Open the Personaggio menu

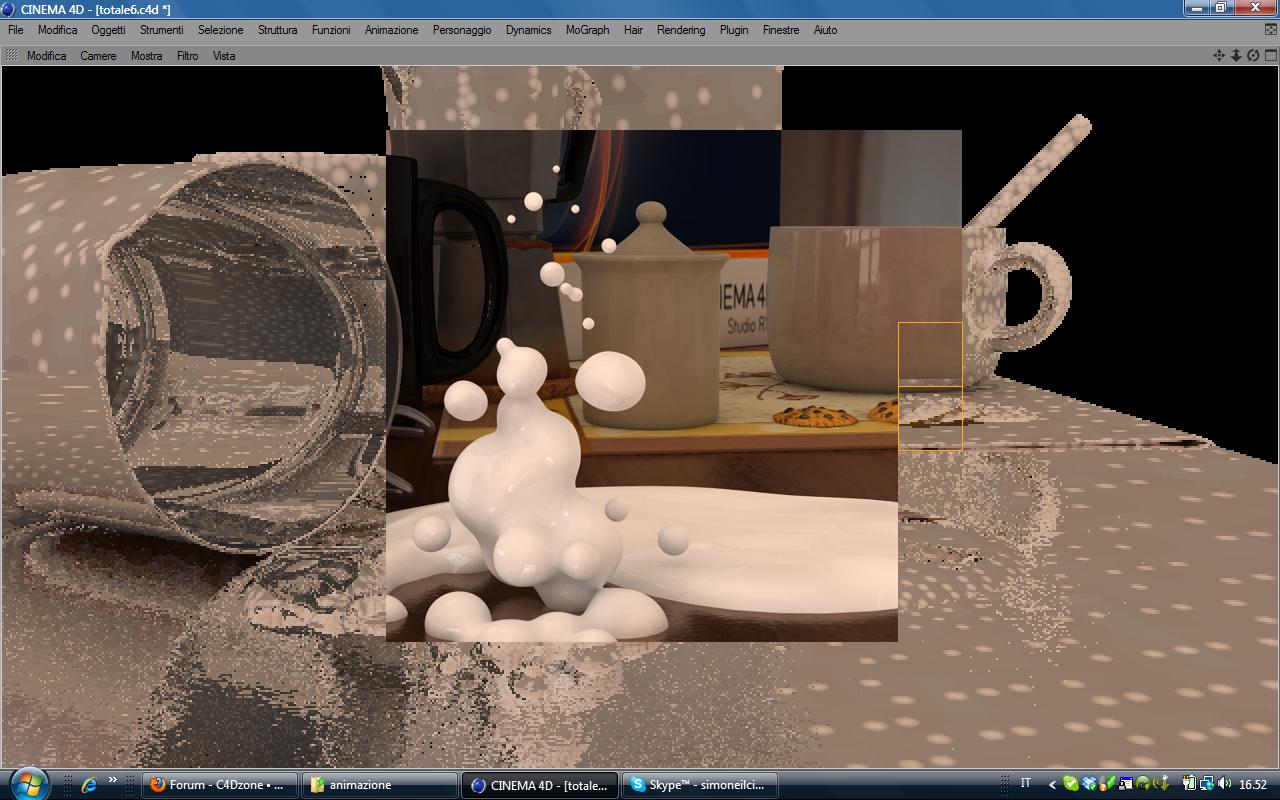coord(462,30)
